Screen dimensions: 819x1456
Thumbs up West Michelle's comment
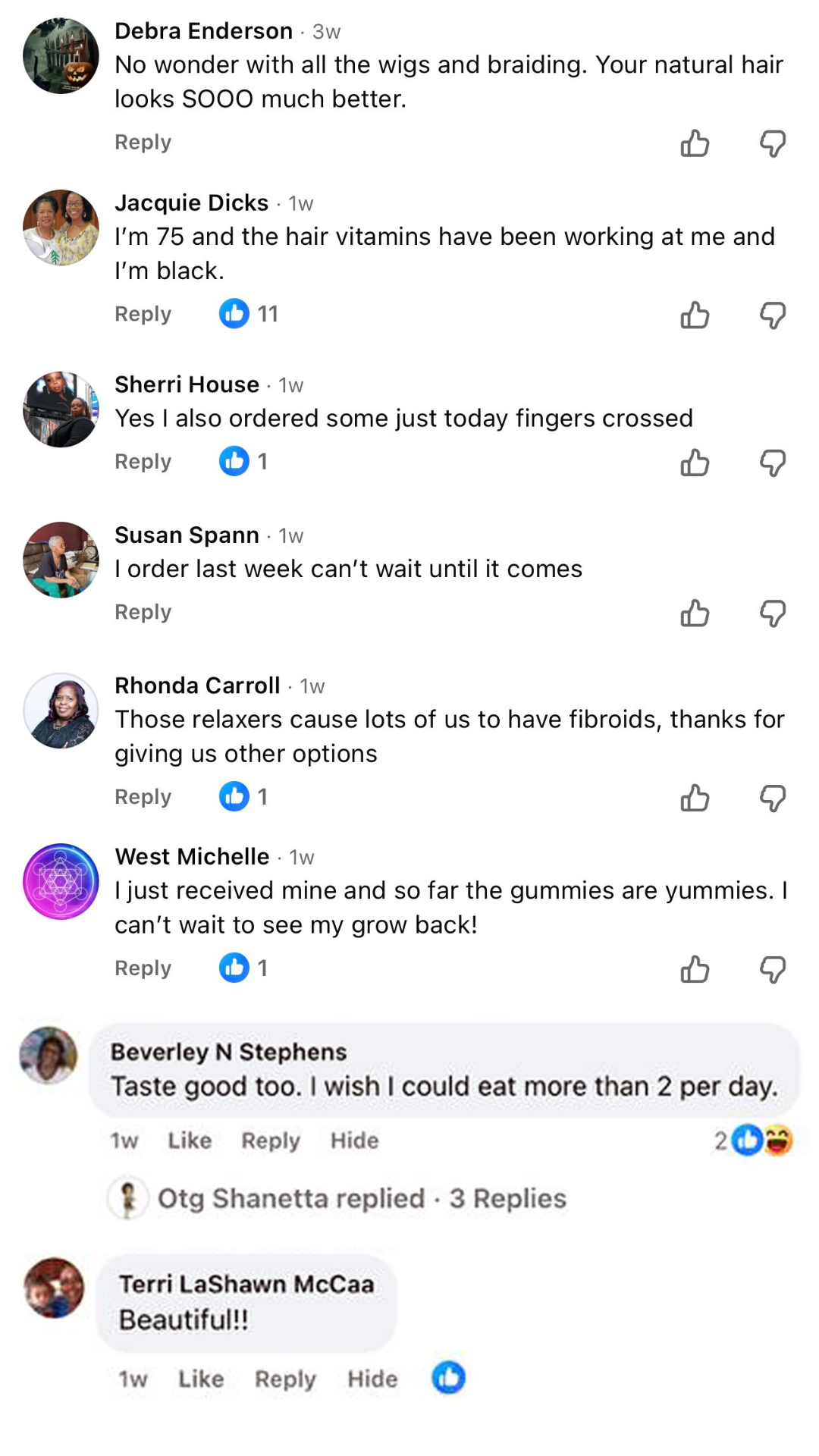(x=695, y=969)
